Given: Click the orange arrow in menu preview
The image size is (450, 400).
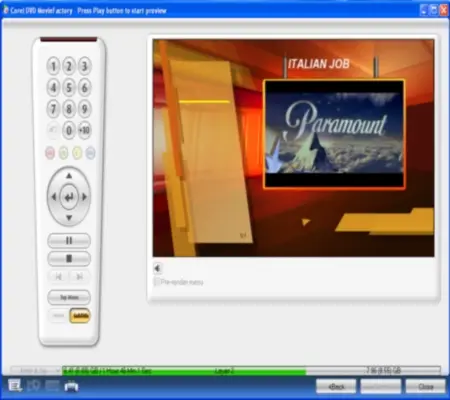Looking at the screenshot, I should [x=305, y=222].
